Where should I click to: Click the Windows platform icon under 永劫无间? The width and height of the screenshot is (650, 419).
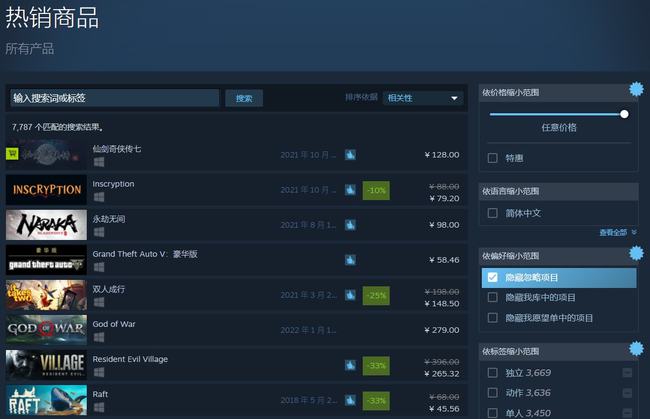point(99,232)
